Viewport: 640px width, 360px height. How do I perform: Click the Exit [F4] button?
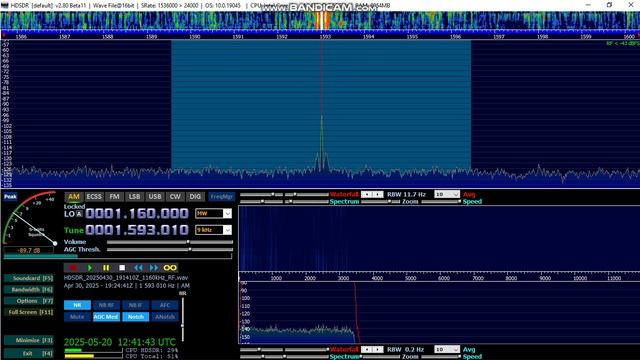click(x=29, y=353)
